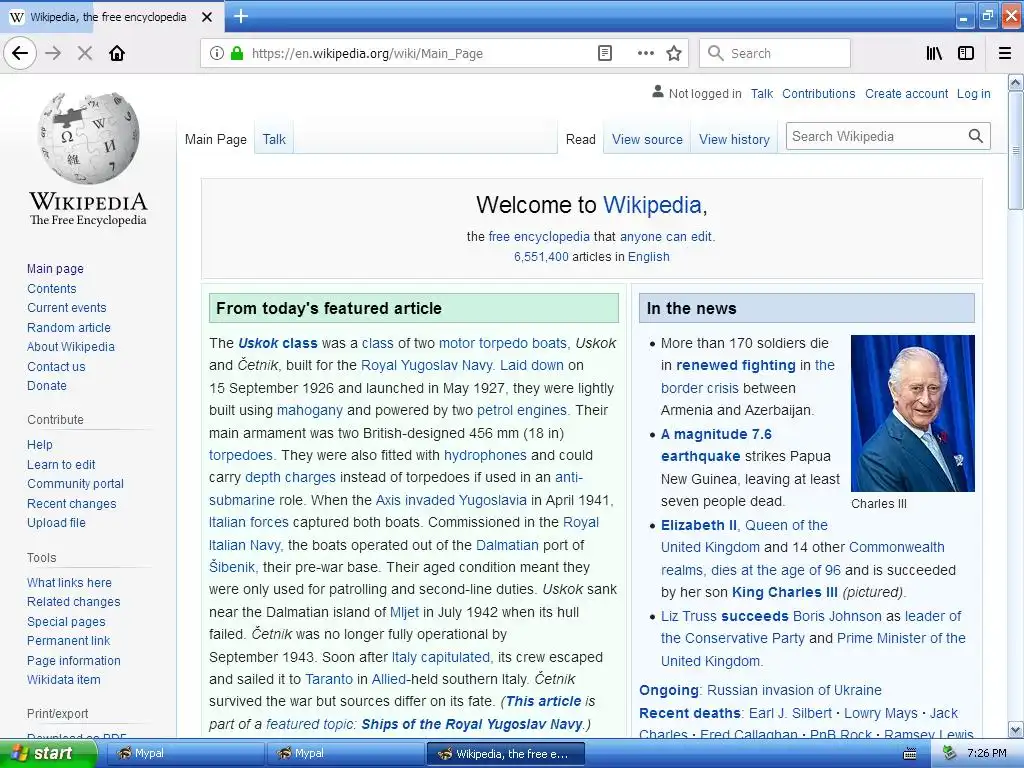Click the browser Search box

[775, 53]
